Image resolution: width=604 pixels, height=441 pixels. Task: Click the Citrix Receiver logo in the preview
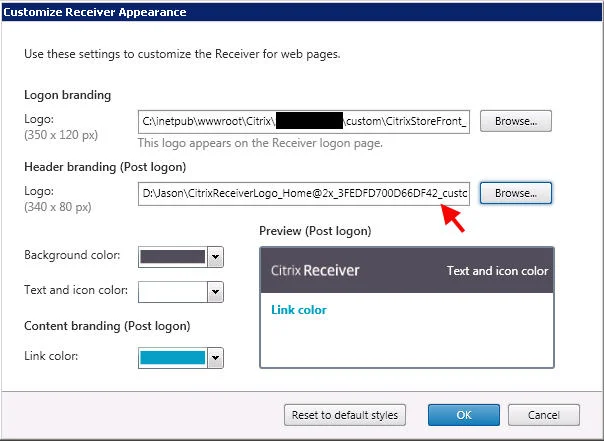pos(315,270)
